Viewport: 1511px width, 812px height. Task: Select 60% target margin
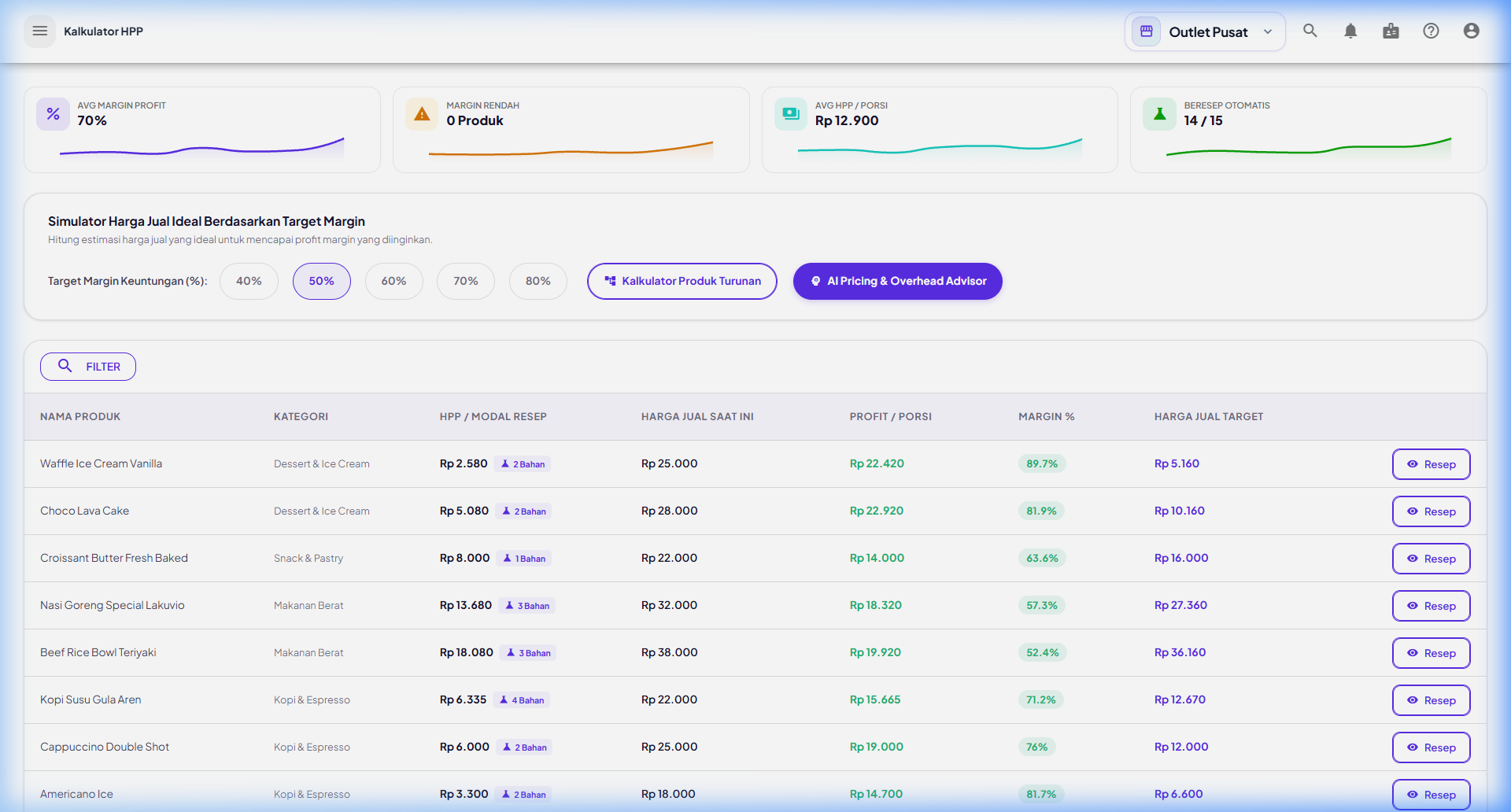[x=393, y=281]
